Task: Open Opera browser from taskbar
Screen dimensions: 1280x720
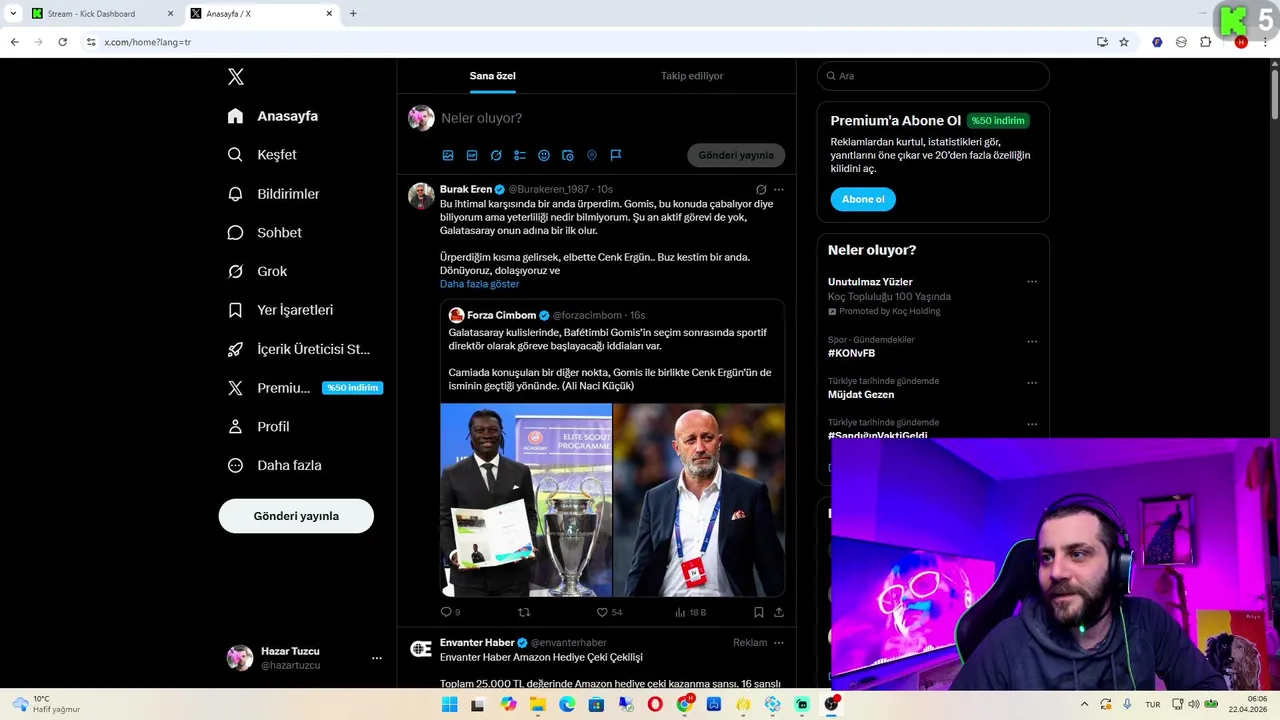Action: [x=655, y=704]
